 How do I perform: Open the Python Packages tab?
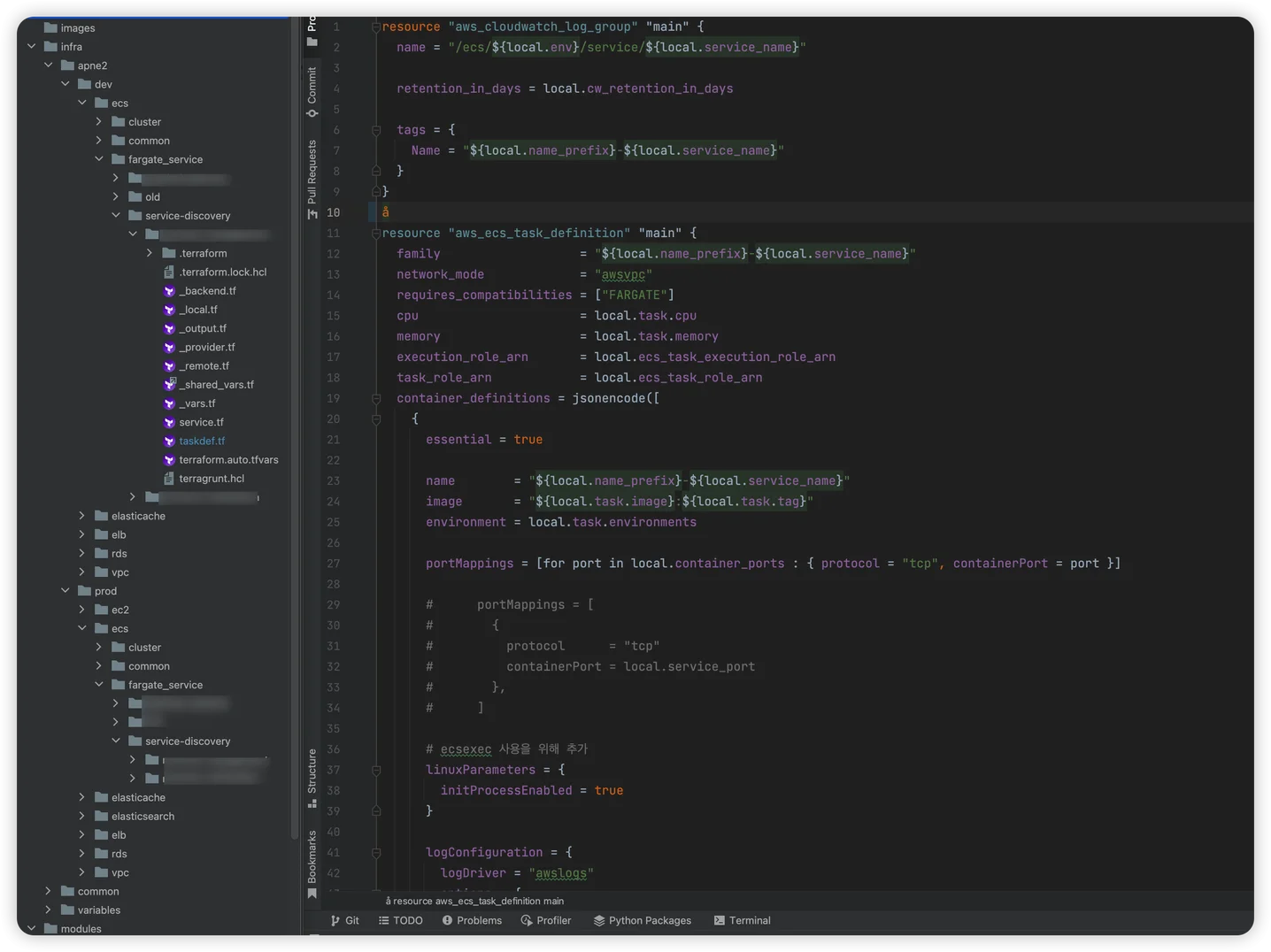click(642, 920)
